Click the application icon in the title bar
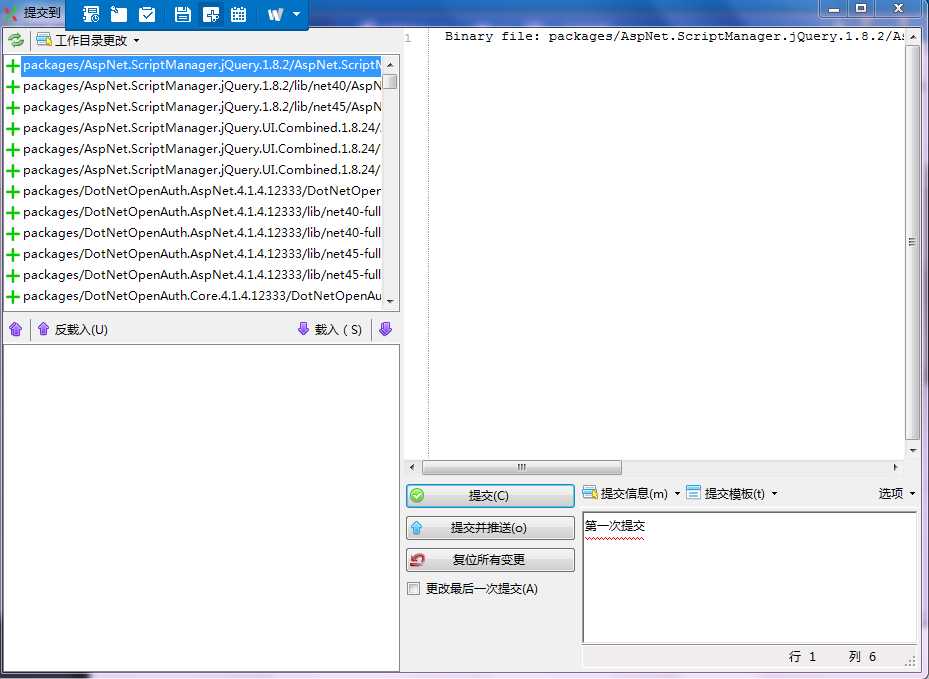Image resolution: width=929 pixels, height=679 pixels. [x=10, y=12]
